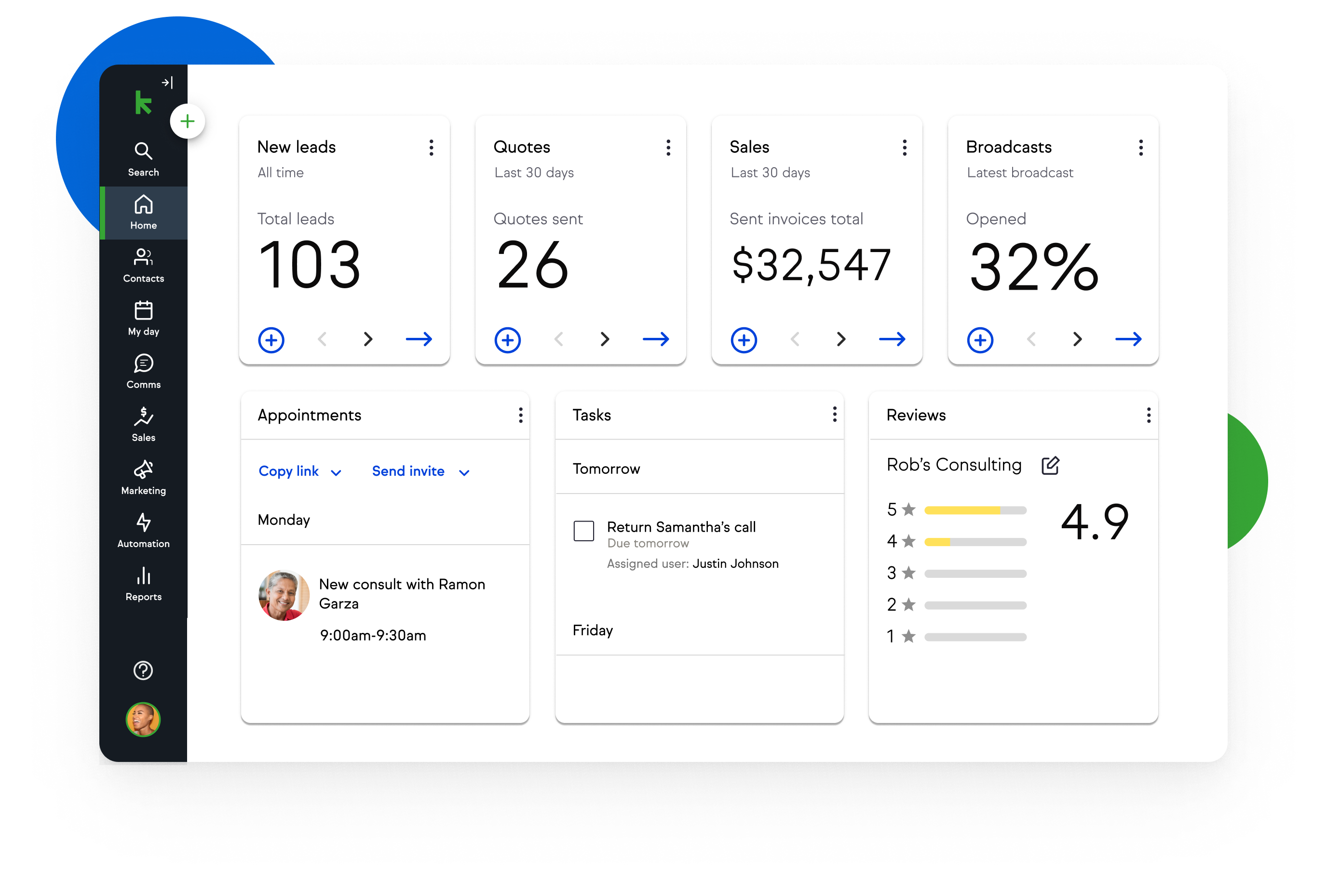
Task: Go to the Sales sidebar item
Action: point(143,424)
